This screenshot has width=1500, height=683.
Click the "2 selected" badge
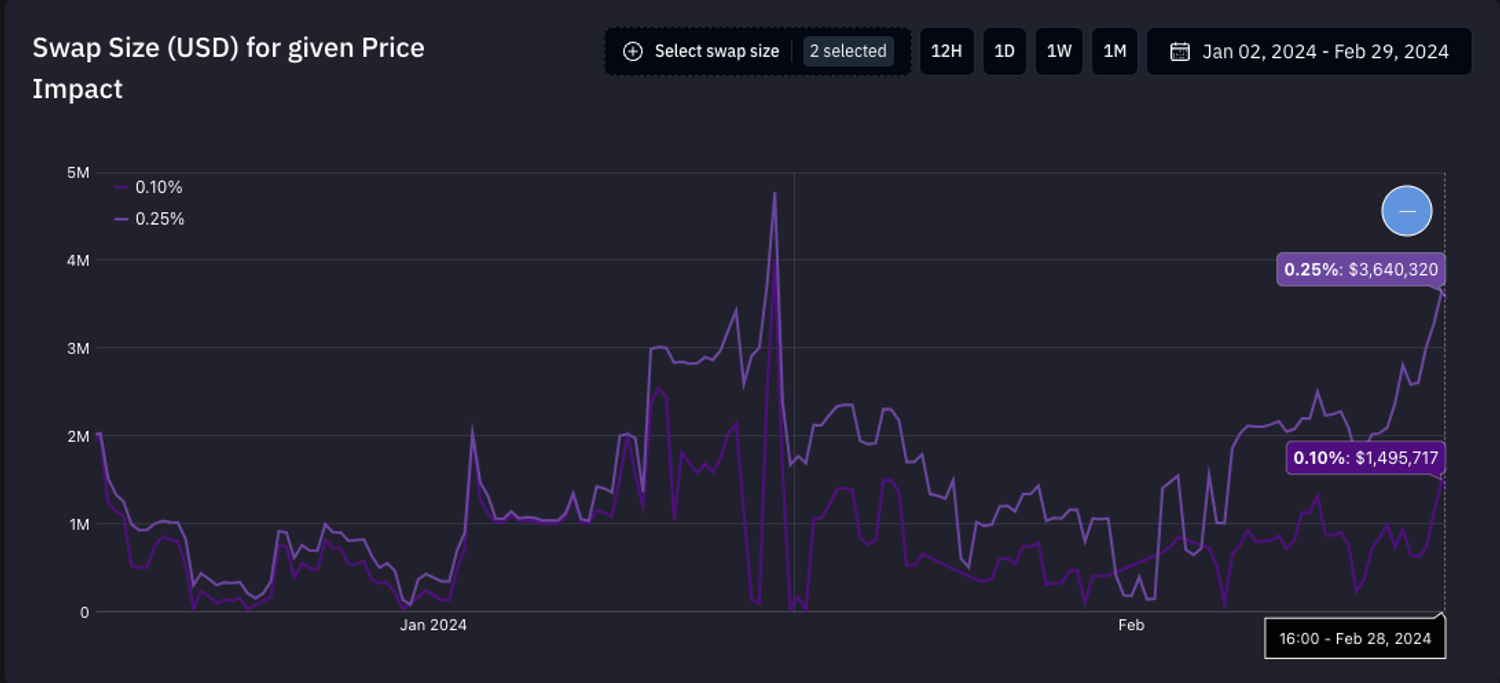coord(848,51)
